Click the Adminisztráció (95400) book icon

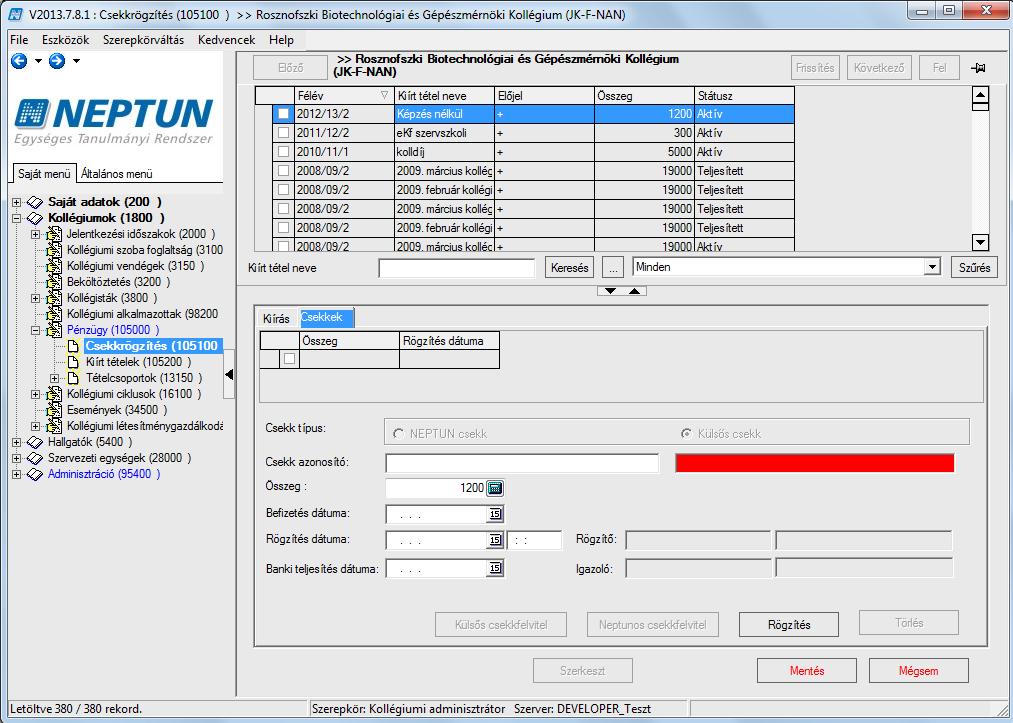click(35, 474)
